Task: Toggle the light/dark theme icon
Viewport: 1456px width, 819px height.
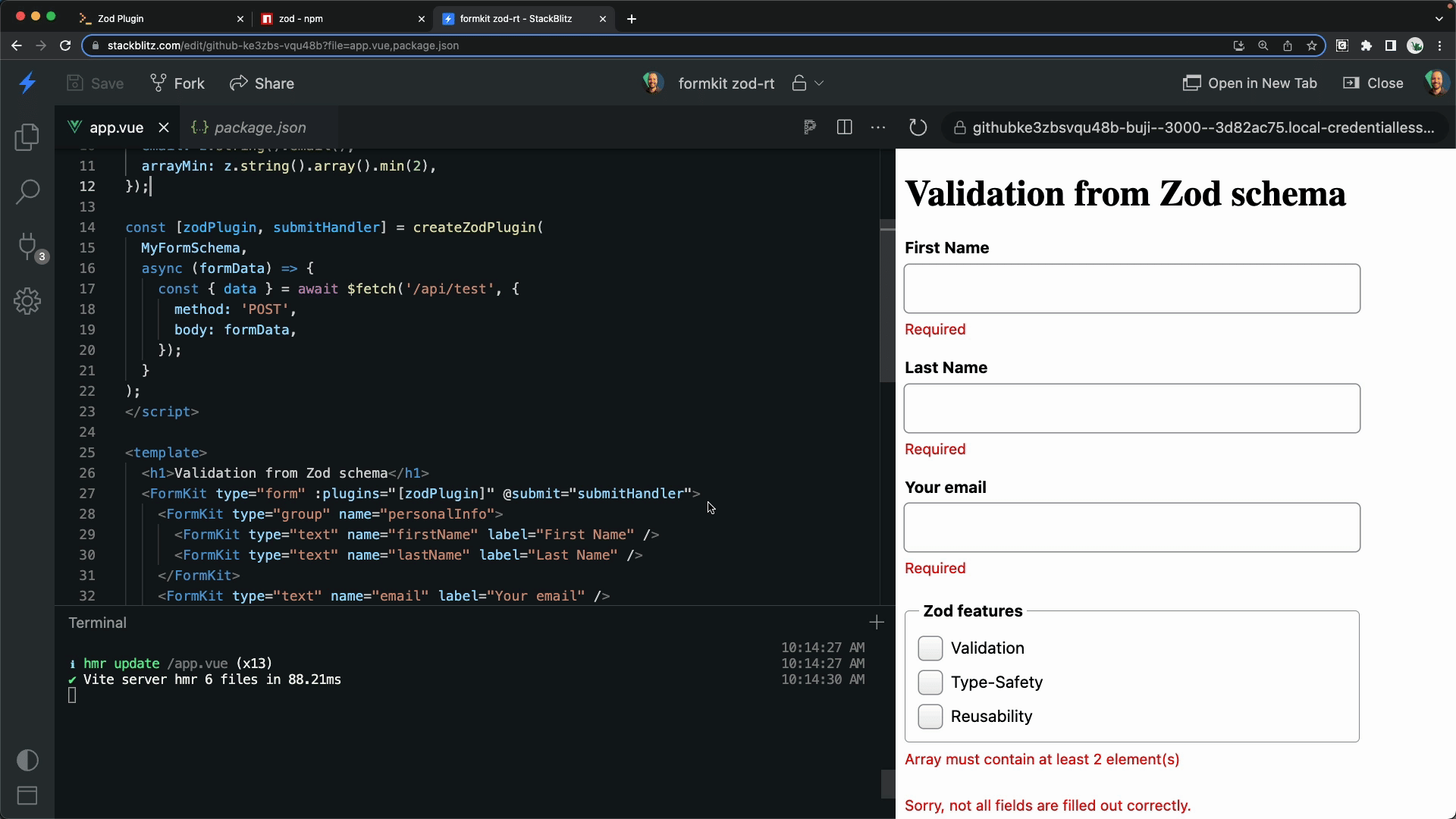Action: 27,760
